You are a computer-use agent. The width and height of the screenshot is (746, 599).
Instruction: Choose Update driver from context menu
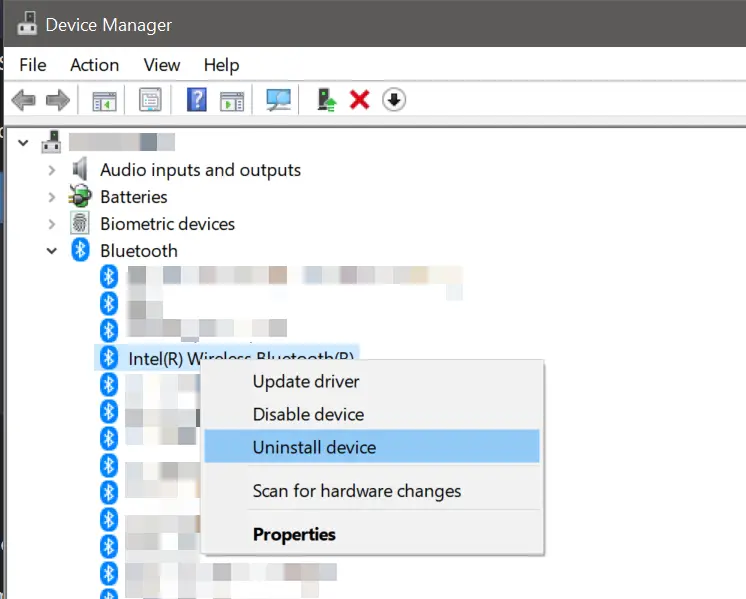[x=306, y=381]
